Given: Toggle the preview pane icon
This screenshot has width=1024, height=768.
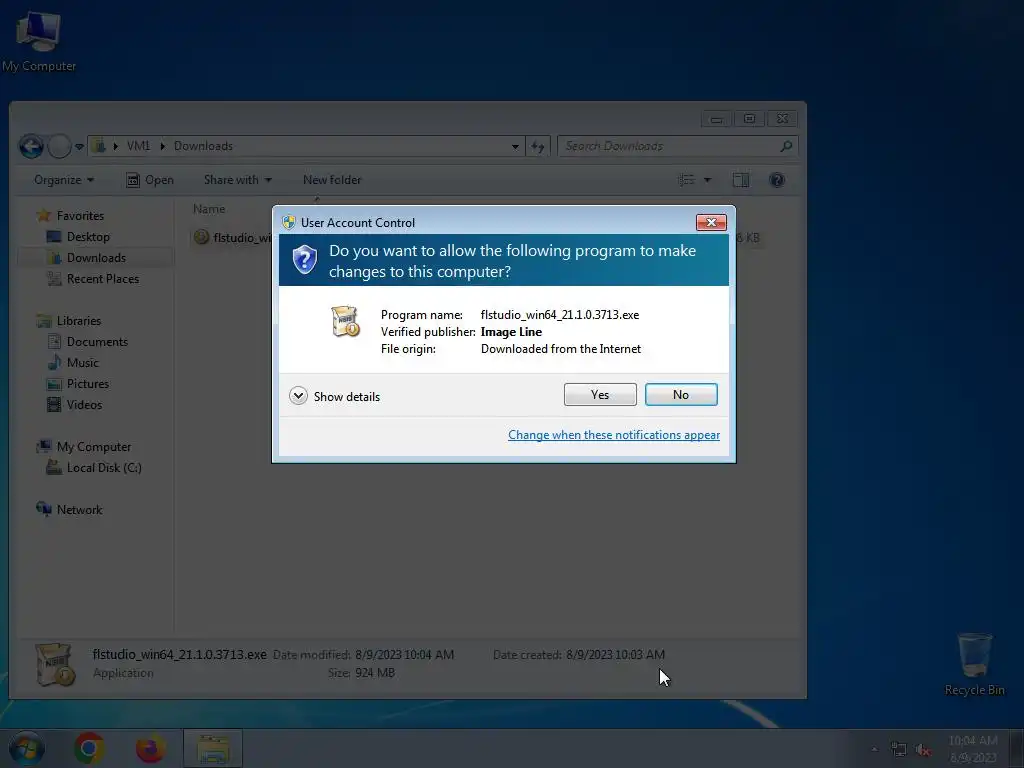Looking at the screenshot, I should pos(741,180).
